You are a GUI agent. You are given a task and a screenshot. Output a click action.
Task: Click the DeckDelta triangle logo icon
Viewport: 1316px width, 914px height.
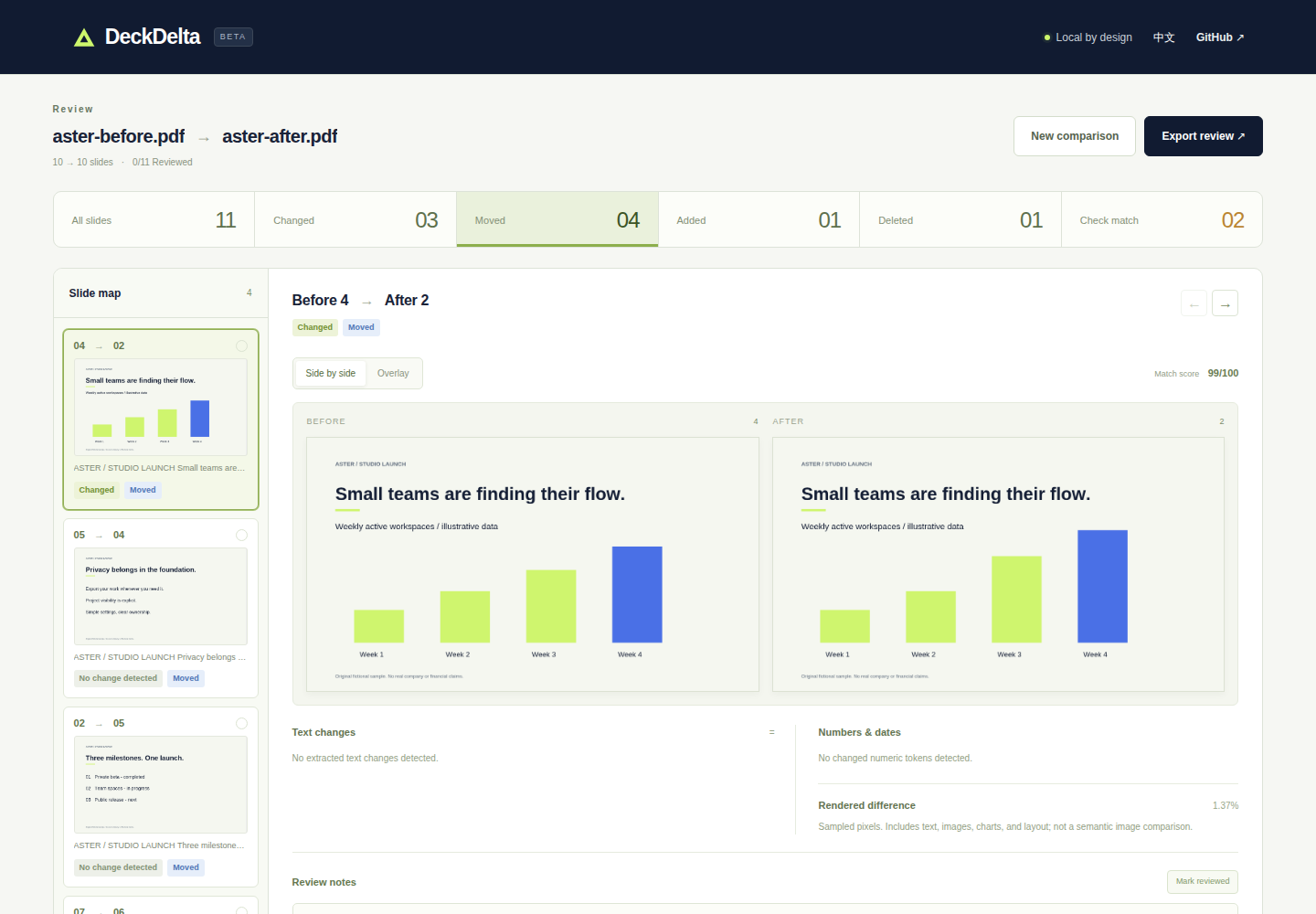[x=84, y=37]
